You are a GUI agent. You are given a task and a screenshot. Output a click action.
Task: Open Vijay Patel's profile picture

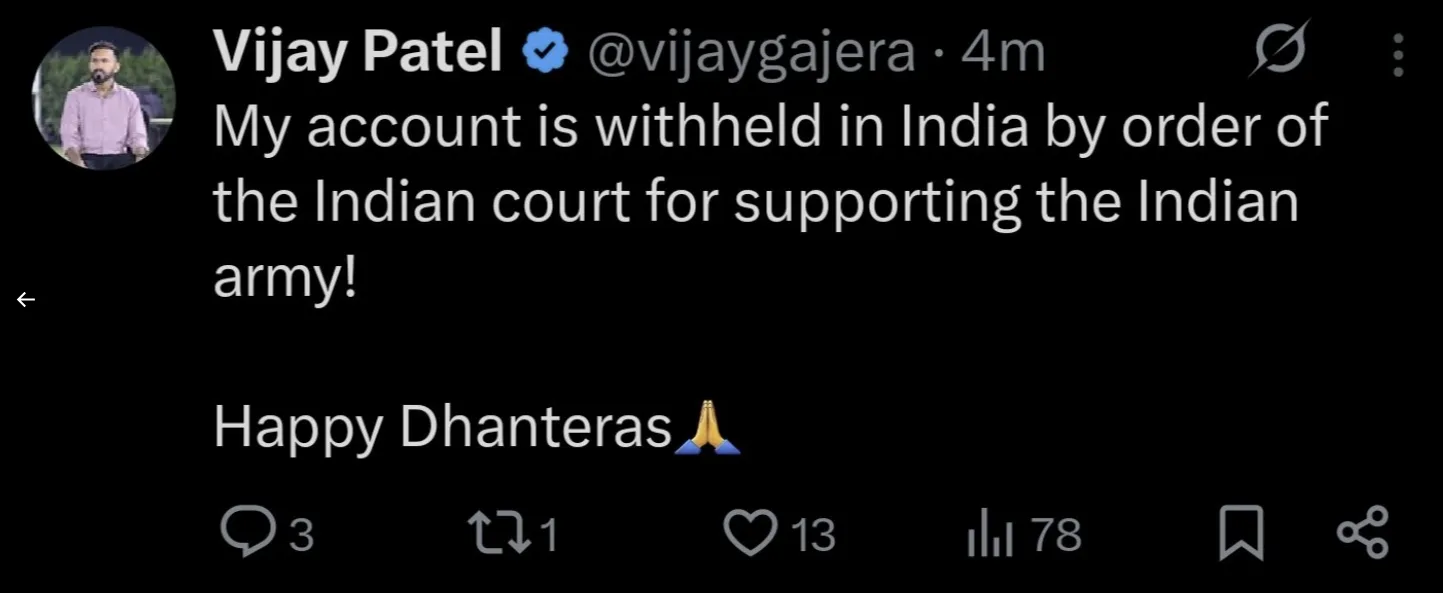click(104, 98)
